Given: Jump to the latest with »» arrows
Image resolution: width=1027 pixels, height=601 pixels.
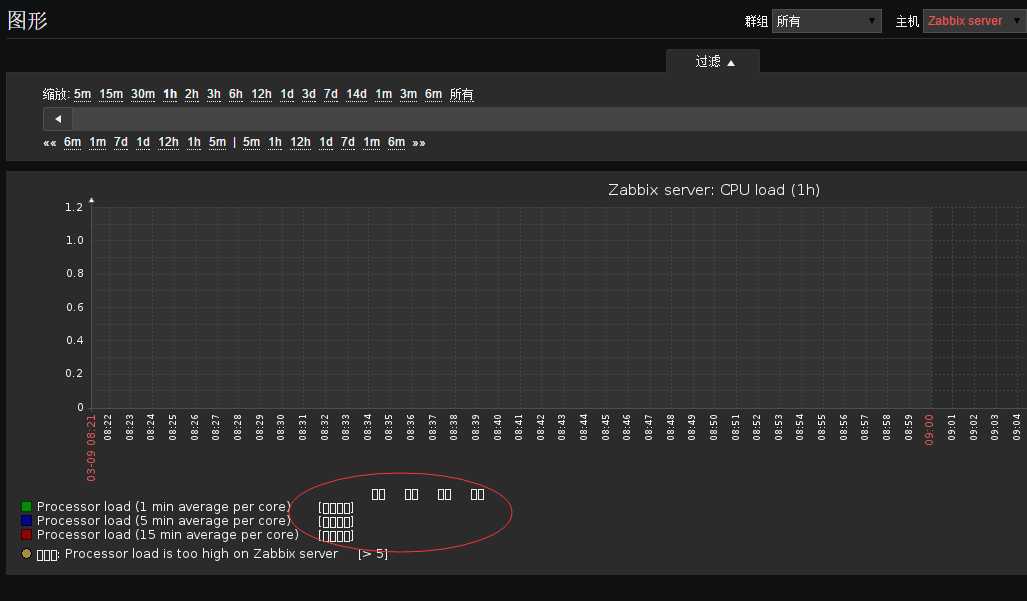Looking at the screenshot, I should (x=419, y=143).
